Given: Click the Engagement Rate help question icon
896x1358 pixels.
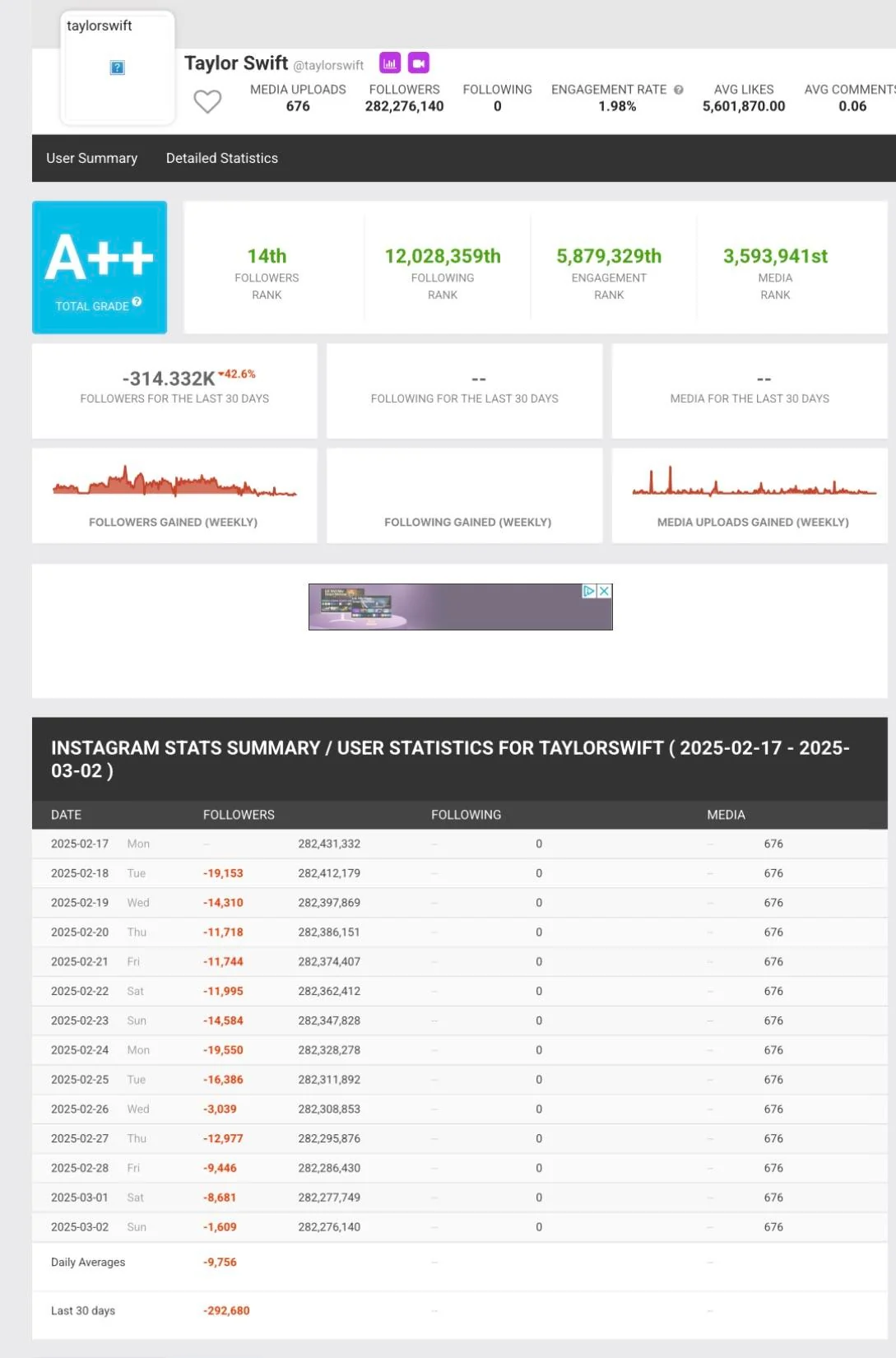Looking at the screenshot, I should (679, 90).
